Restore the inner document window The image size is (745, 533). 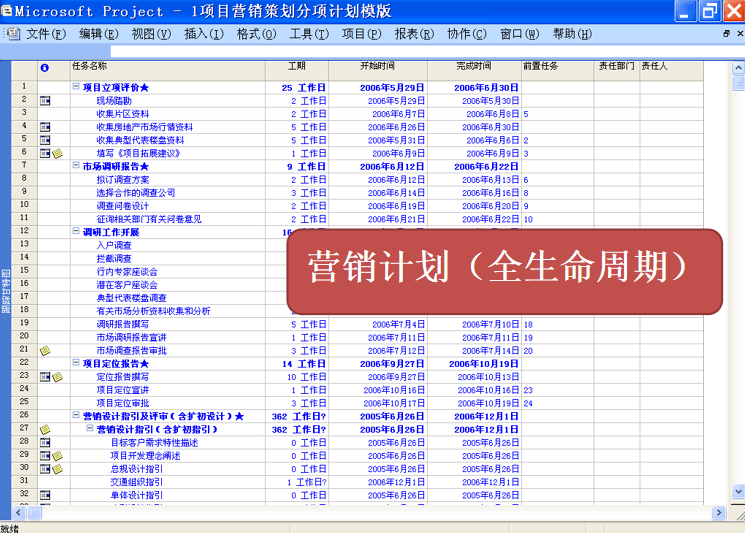[x=726, y=34]
